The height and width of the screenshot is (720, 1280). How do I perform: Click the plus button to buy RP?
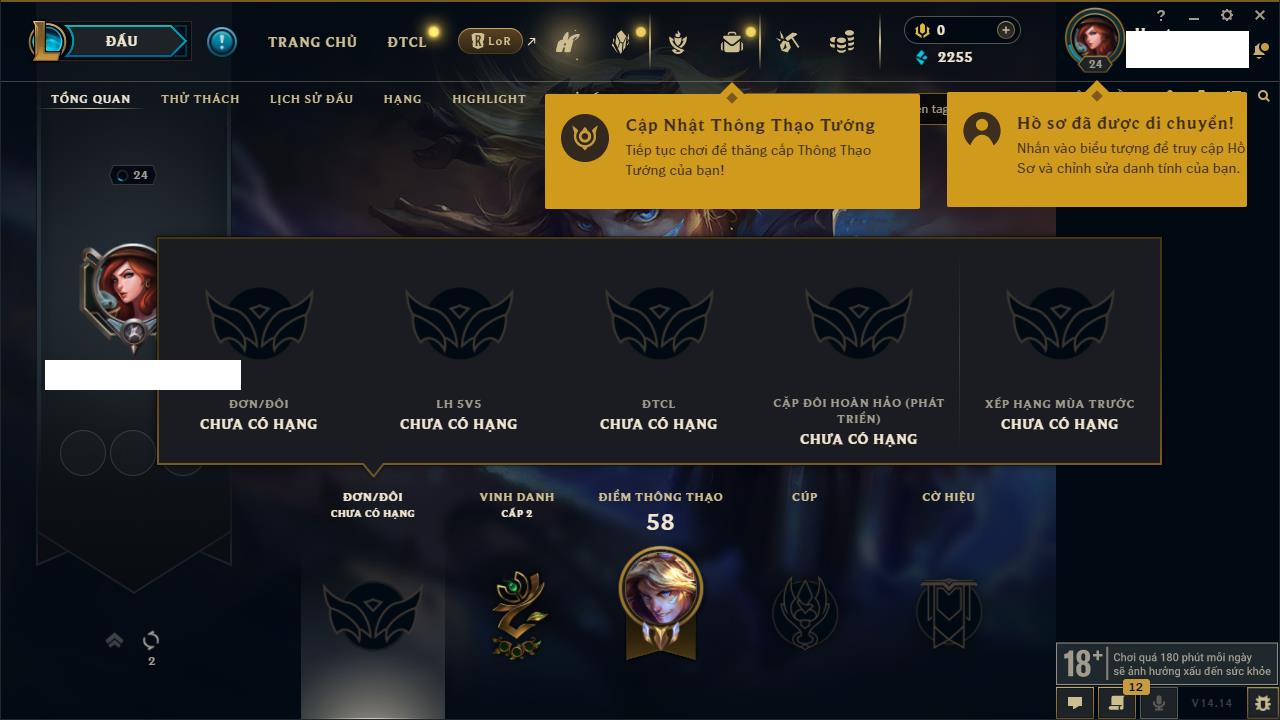pyautogui.click(x=1005, y=30)
